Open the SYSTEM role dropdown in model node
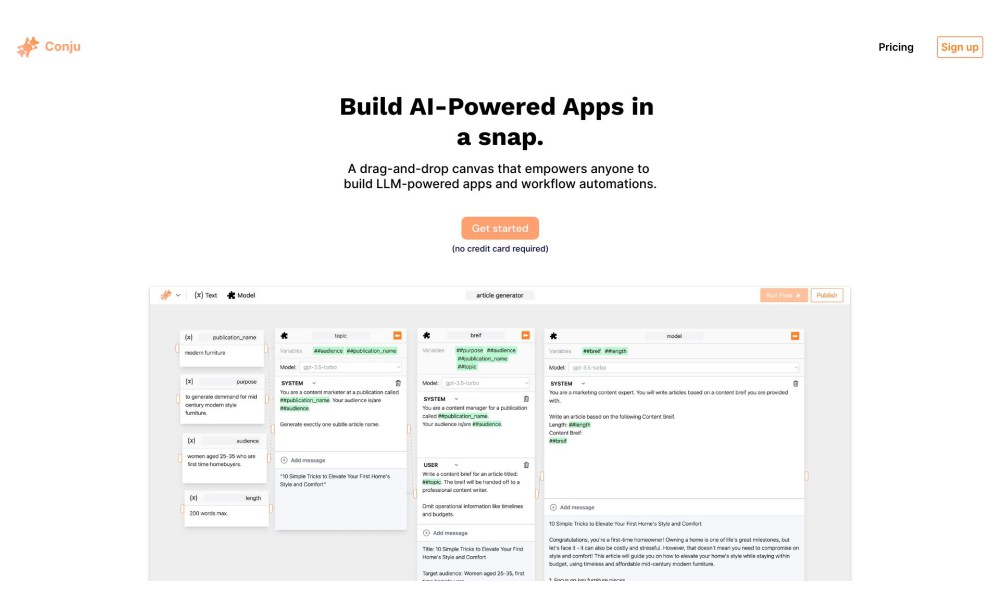 568,384
